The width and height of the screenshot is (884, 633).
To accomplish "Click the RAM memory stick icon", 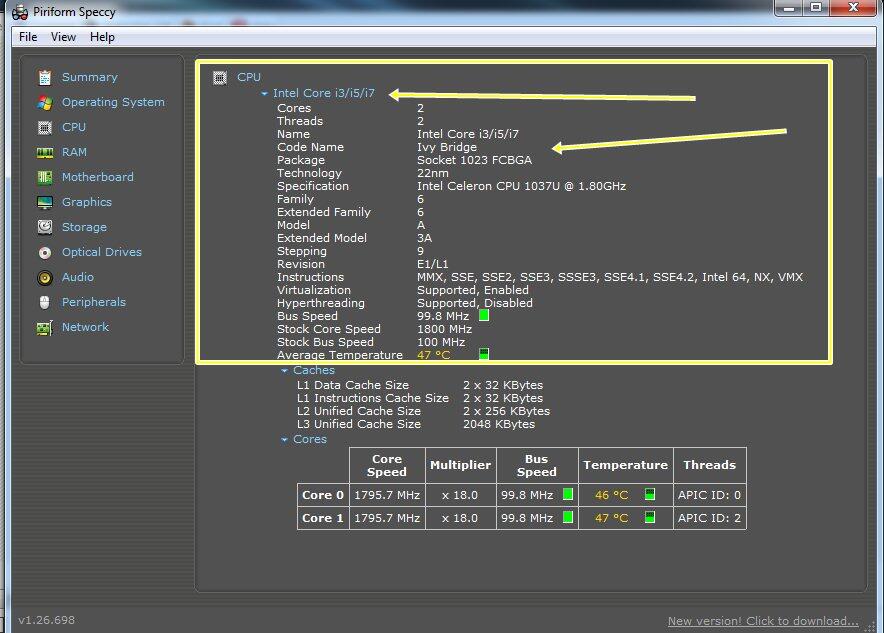I will click(x=45, y=153).
